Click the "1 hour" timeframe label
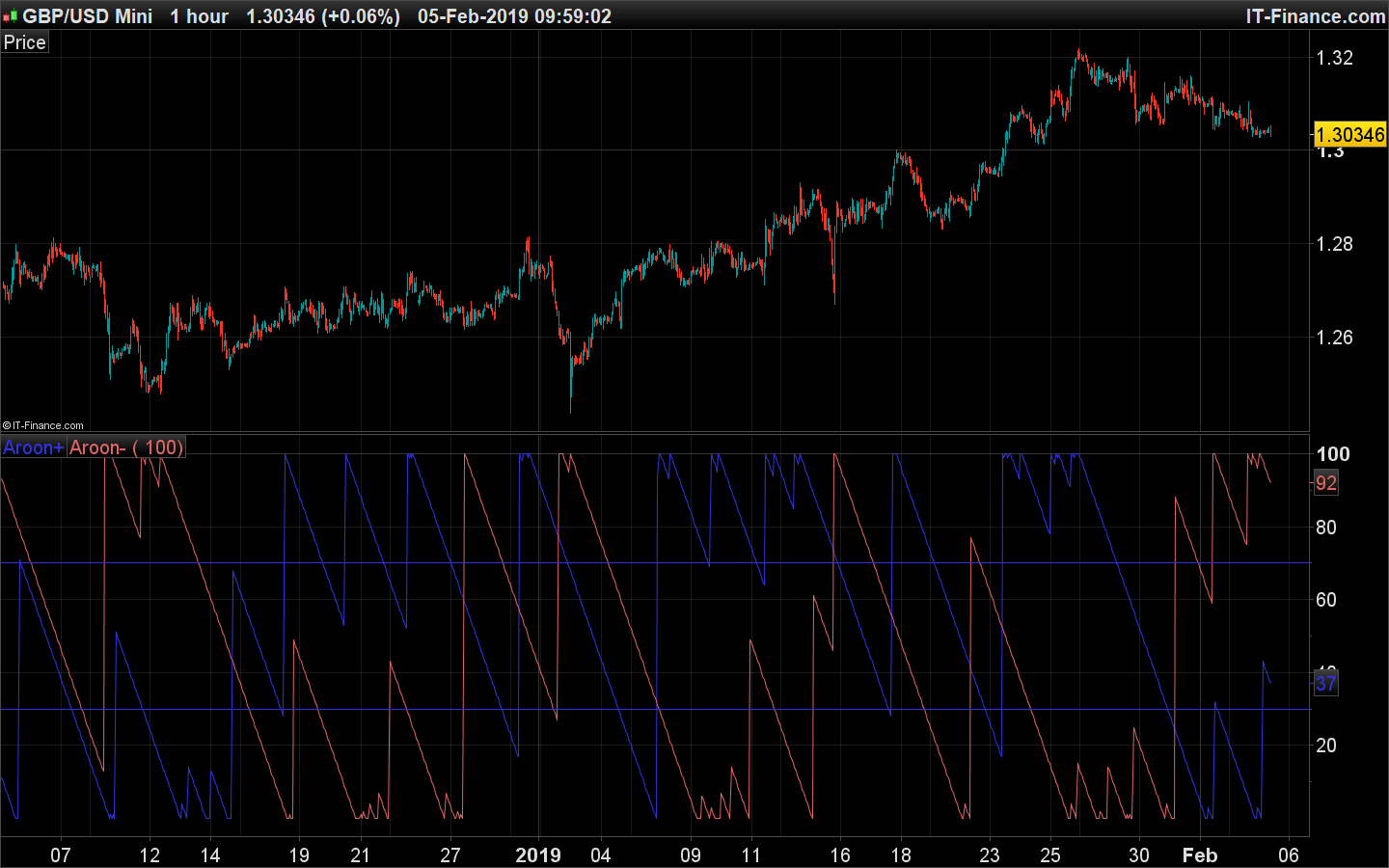The height and width of the screenshot is (868, 1389). [200, 16]
